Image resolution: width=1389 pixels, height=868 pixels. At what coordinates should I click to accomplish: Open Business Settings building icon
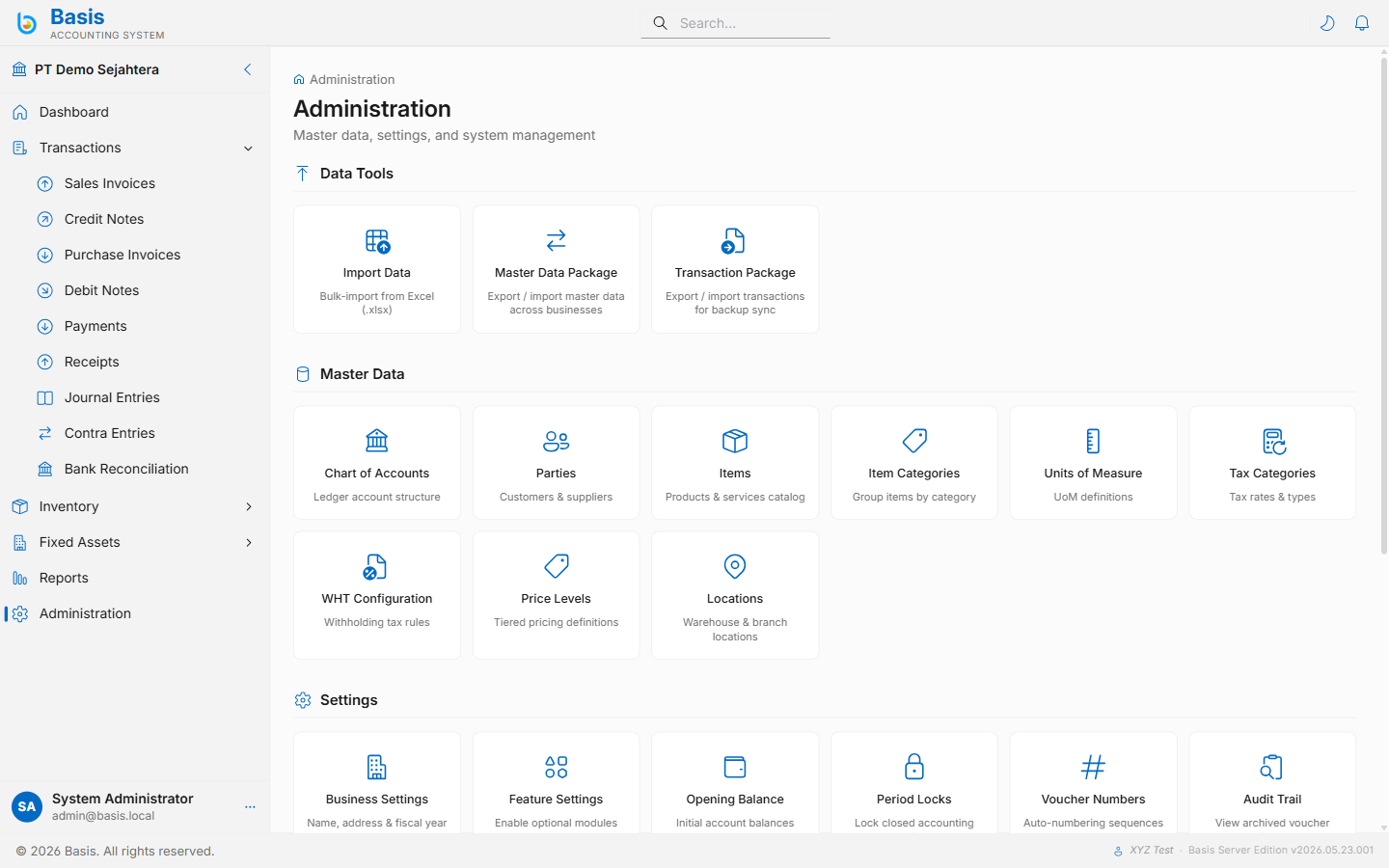click(377, 767)
